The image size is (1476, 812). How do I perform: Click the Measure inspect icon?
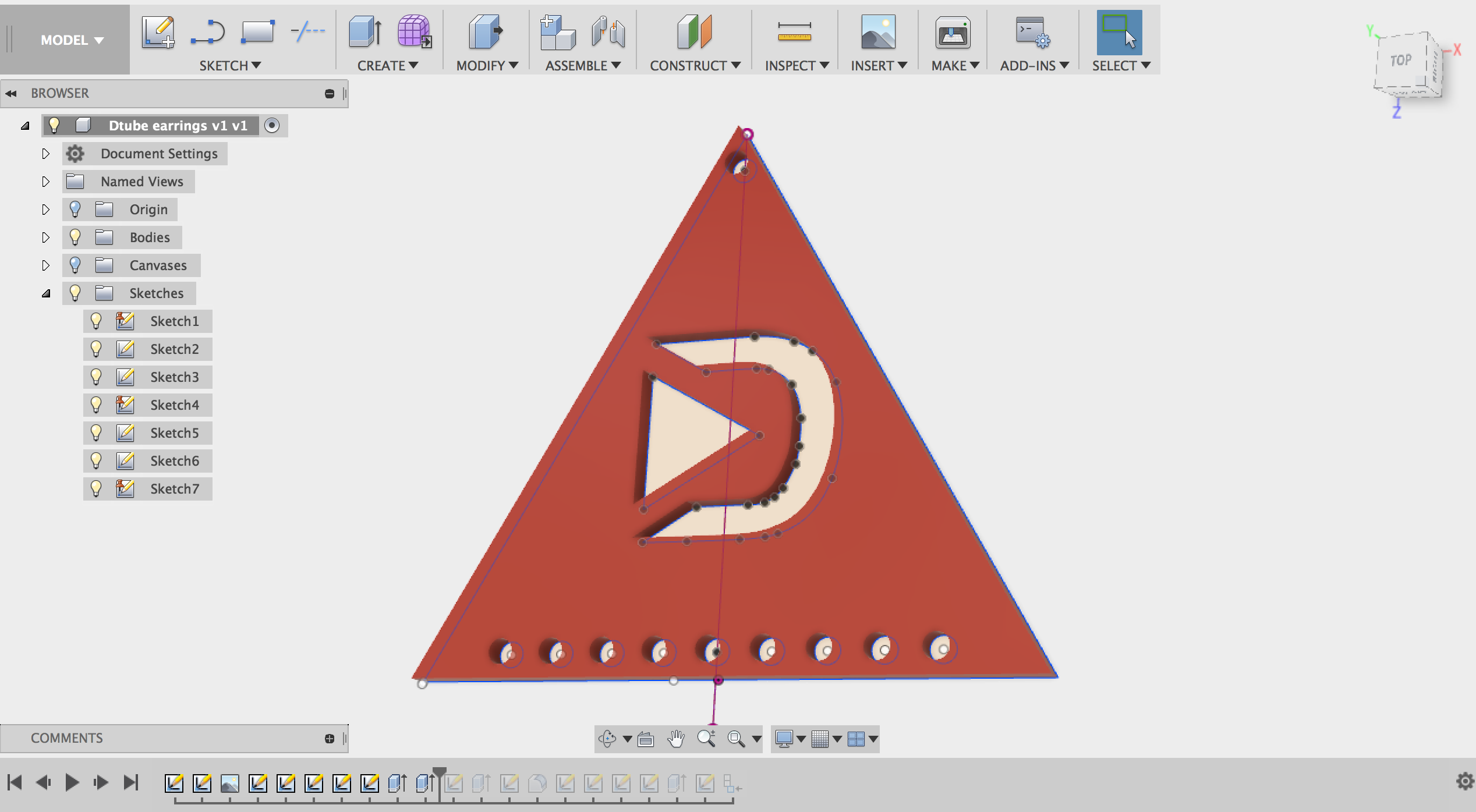click(794, 32)
